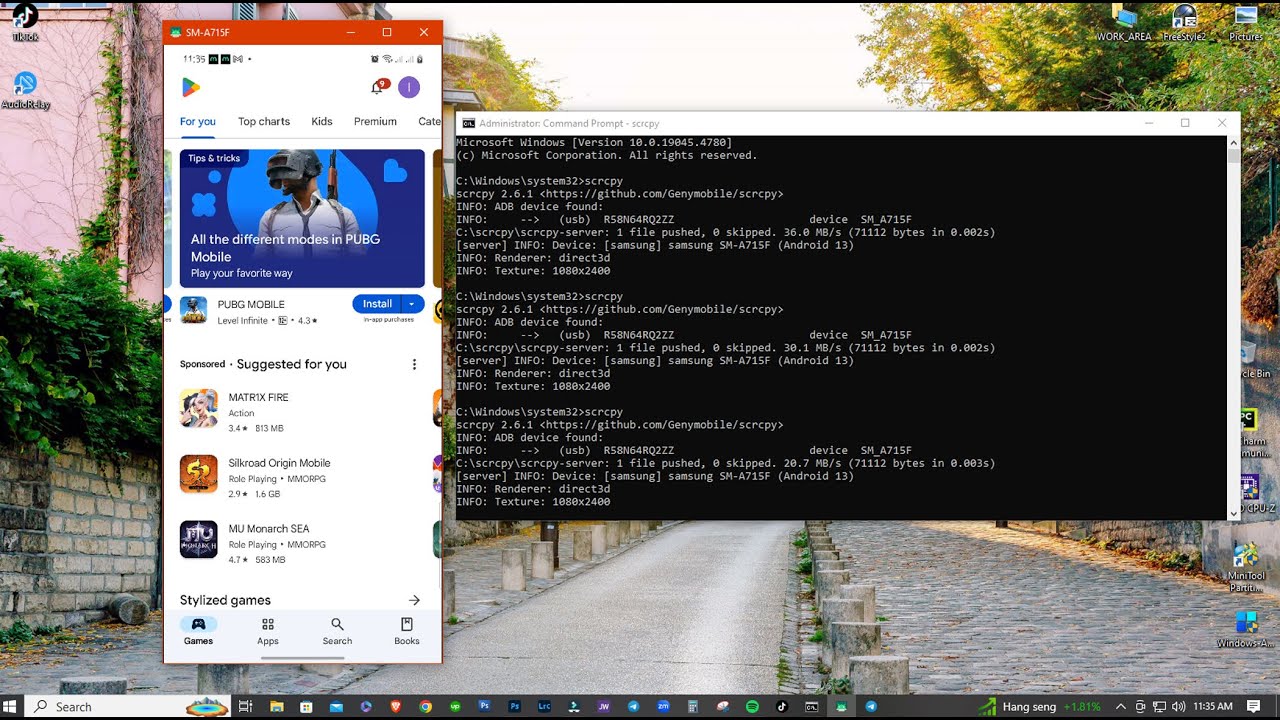The image size is (1280, 720).
Task: Install PUBG MOBILE
Action: (377, 304)
